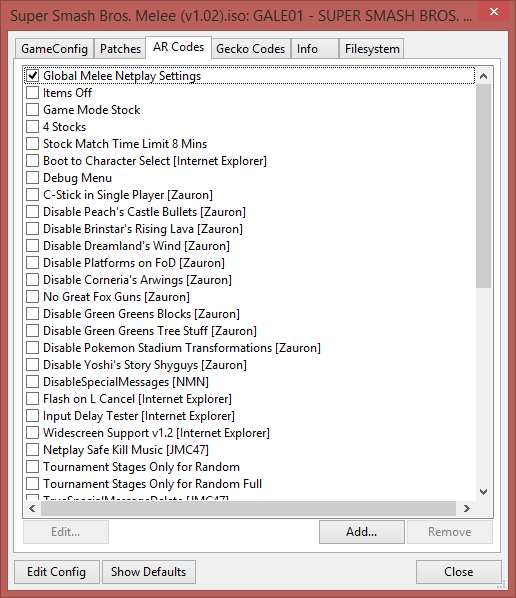Enable Netplay Safe Kill Music checkbox
The image size is (516, 598).
click(x=32, y=449)
